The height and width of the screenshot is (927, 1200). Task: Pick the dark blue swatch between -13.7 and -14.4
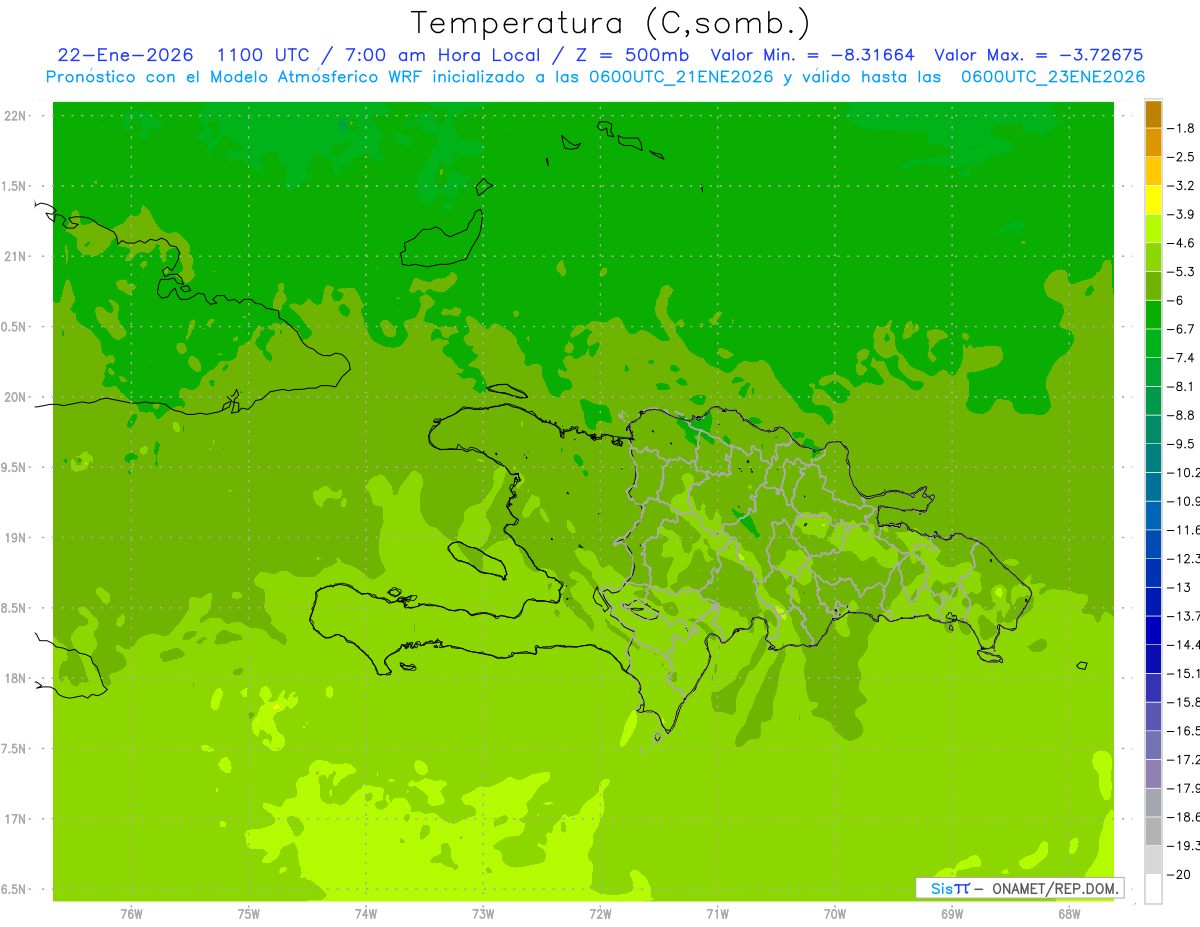(1153, 630)
